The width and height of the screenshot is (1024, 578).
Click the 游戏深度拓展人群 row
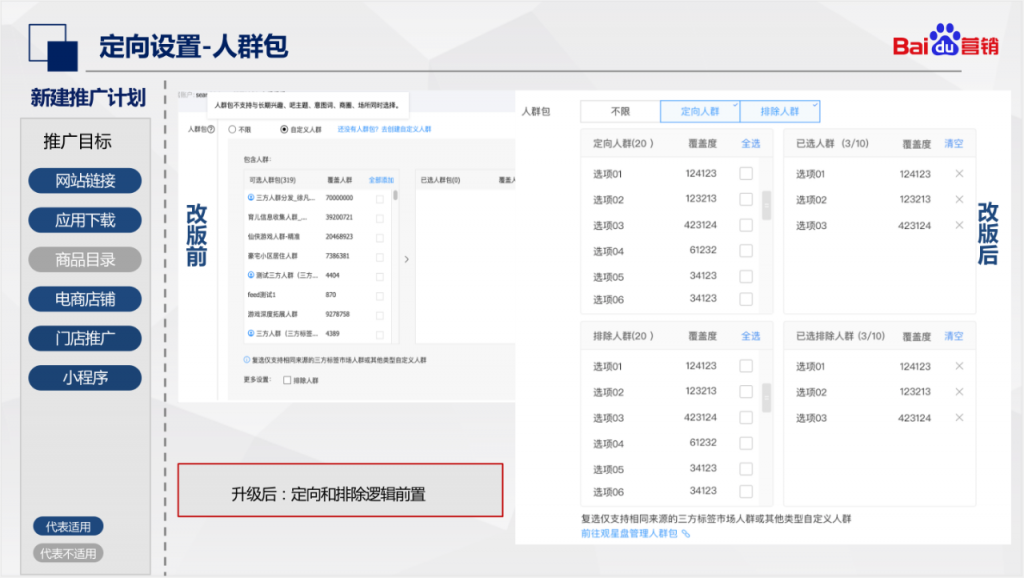(315, 314)
